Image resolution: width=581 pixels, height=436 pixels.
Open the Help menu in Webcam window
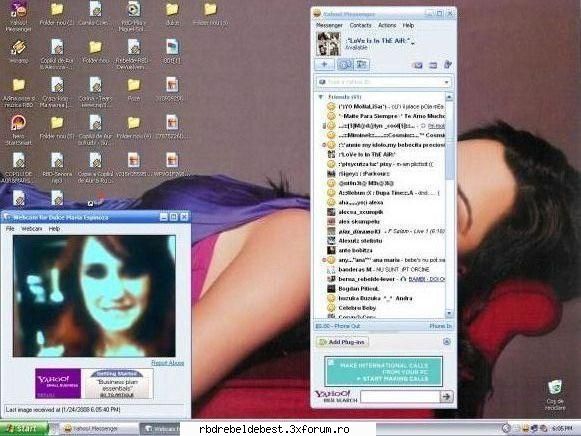pyautogui.click(x=54, y=229)
